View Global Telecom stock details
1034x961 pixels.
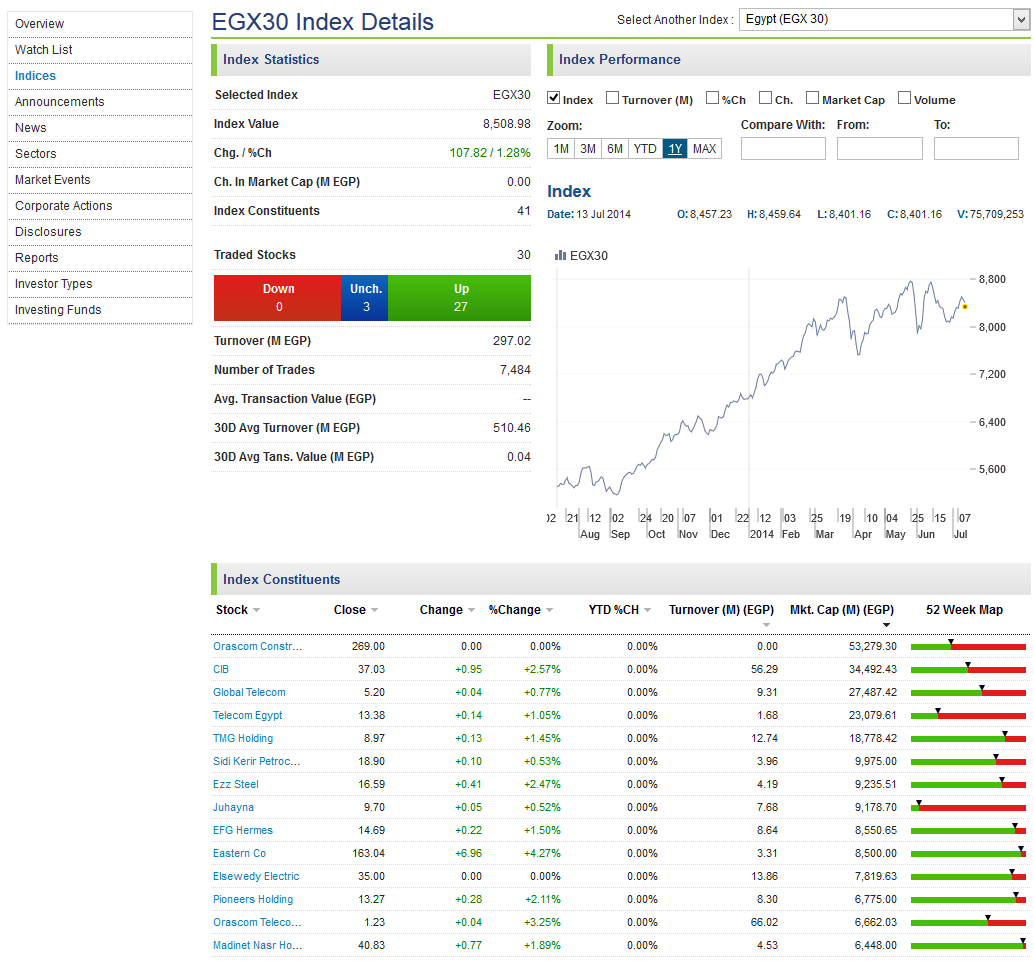pos(249,693)
